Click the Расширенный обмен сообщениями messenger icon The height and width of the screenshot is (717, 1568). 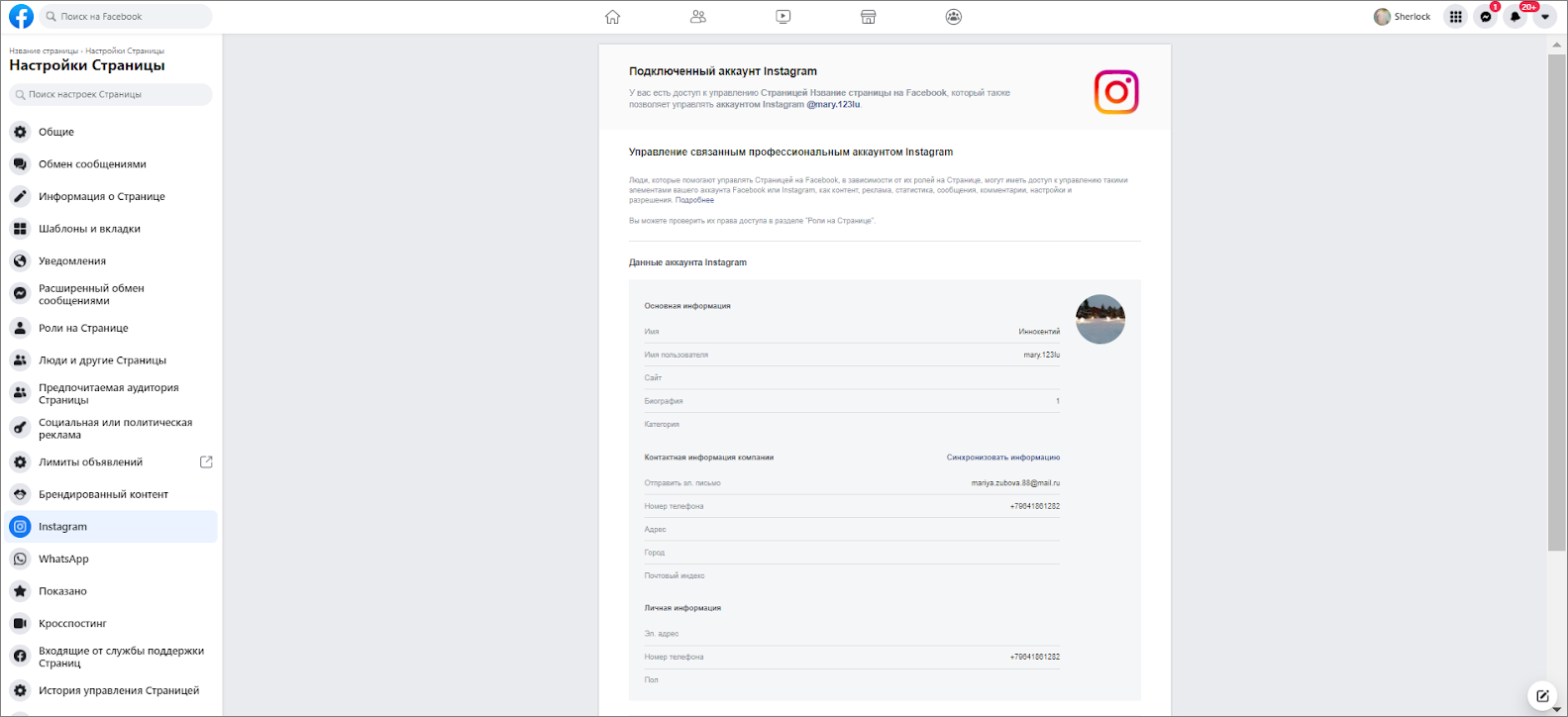click(x=20, y=294)
